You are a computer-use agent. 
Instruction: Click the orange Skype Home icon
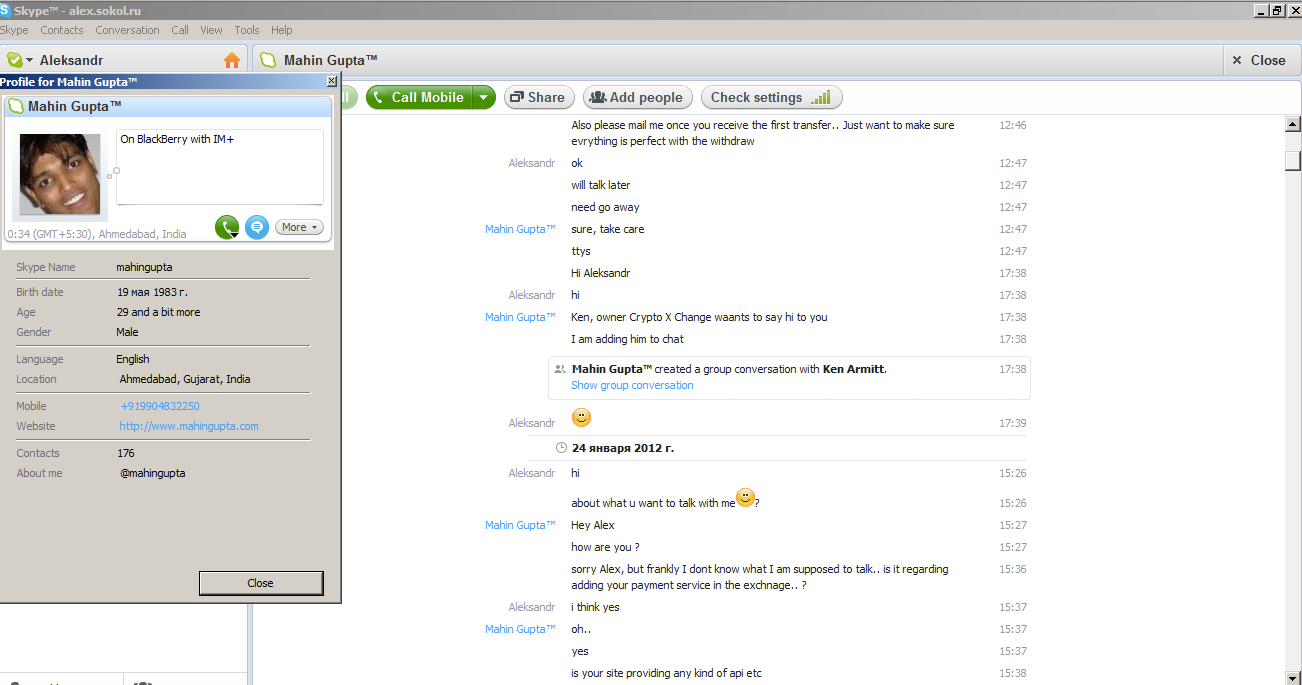click(x=232, y=60)
